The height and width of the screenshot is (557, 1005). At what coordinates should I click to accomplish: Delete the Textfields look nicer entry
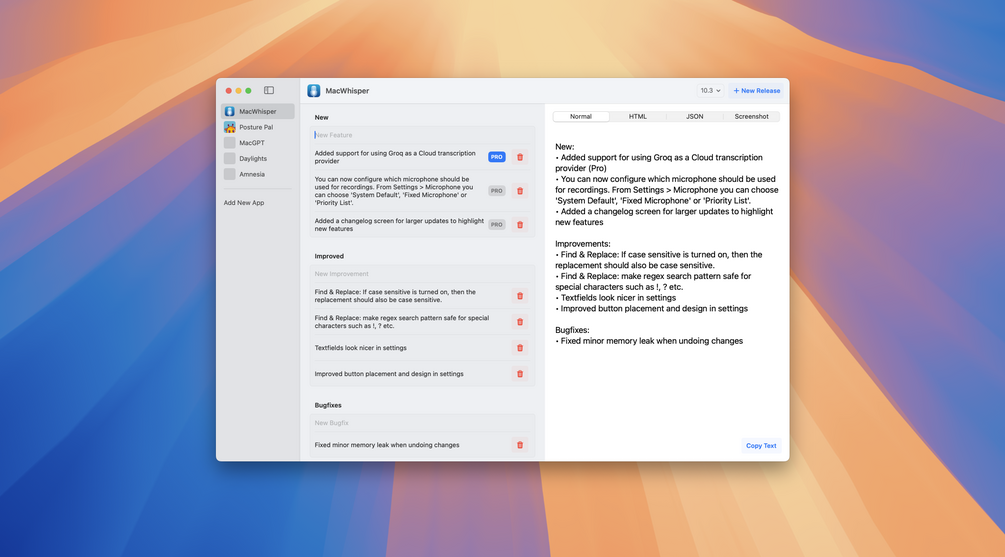[x=520, y=348]
